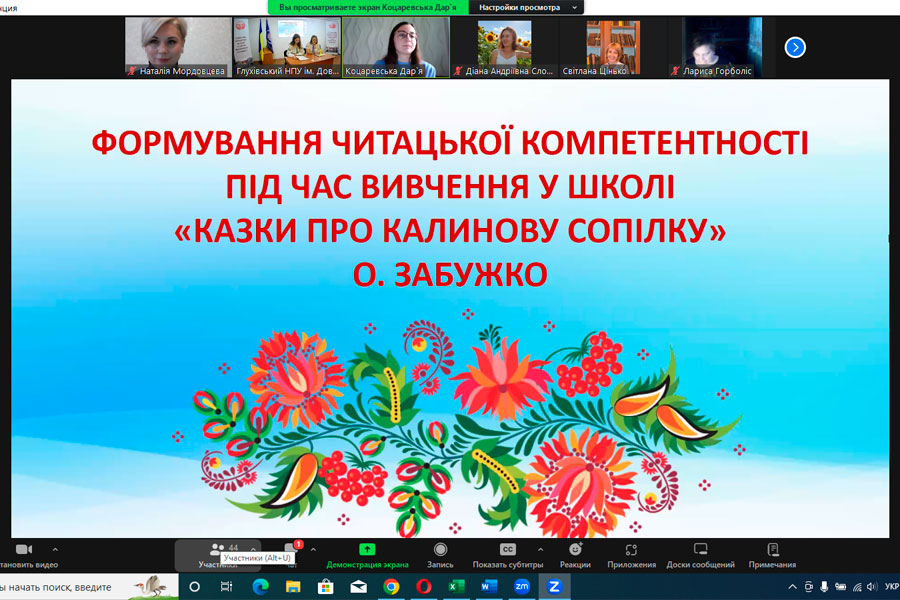Click the Windows search box
The height and width of the screenshot is (600, 900).
tap(89, 587)
